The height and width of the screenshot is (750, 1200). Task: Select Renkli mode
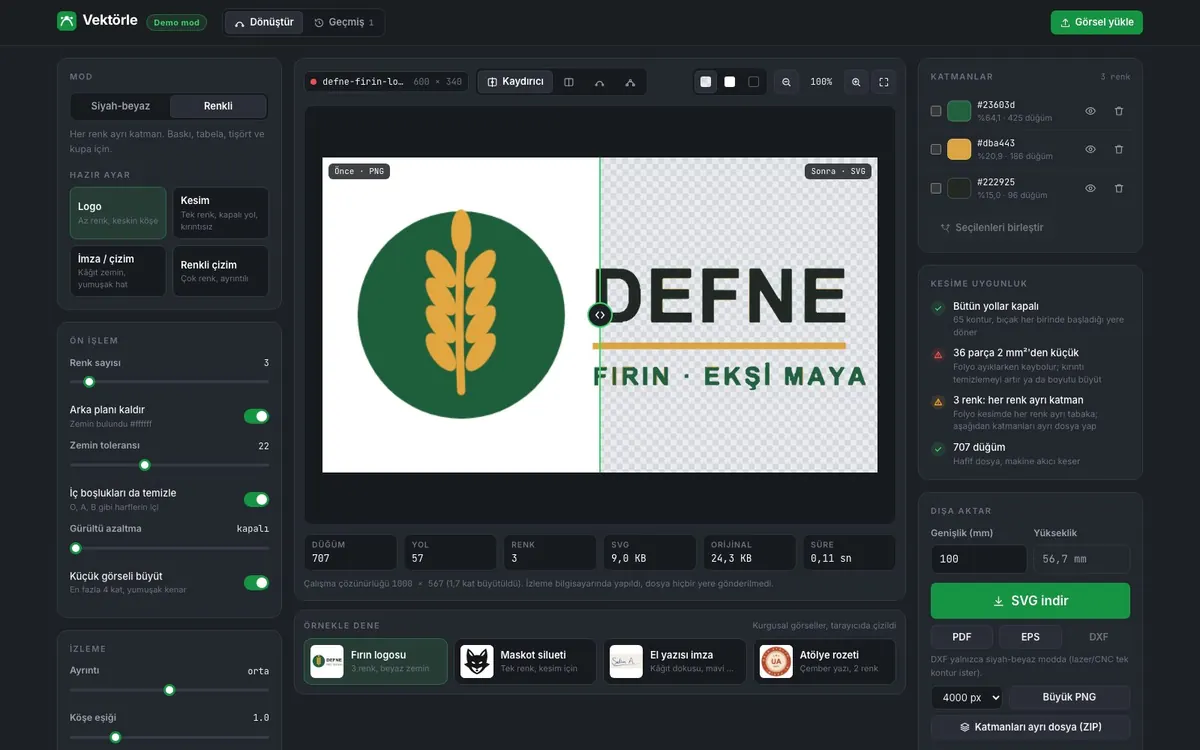click(x=218, y=106)
